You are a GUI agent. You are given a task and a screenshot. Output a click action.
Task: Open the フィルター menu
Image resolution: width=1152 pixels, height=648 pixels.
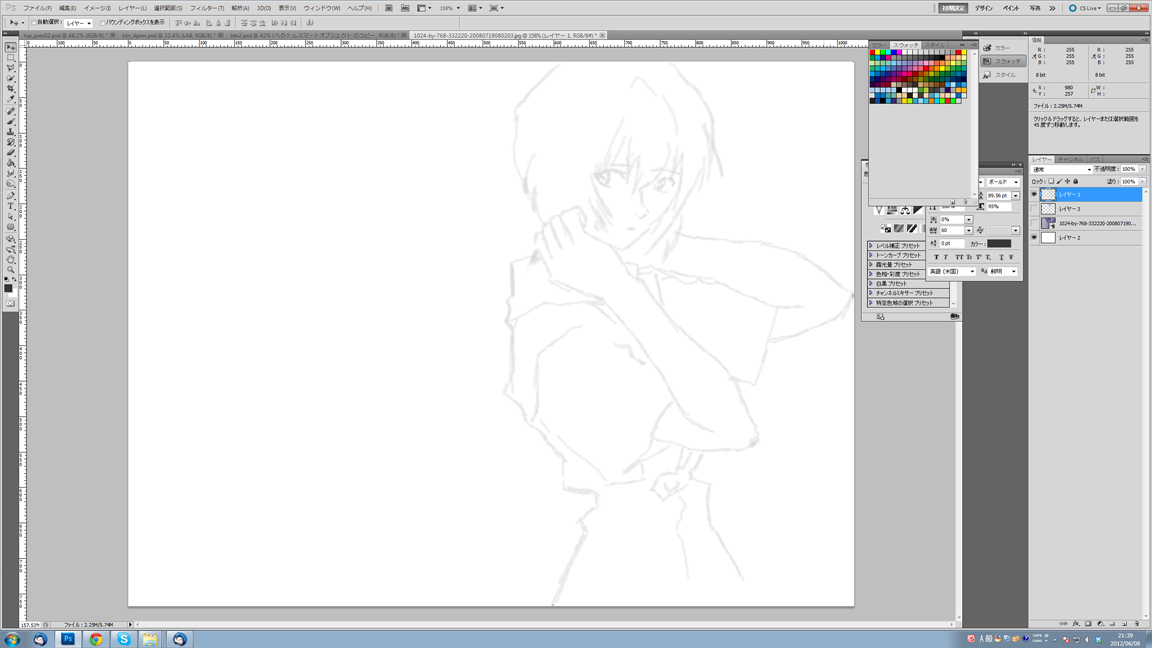pyautogui.click(x=207, y=8)
